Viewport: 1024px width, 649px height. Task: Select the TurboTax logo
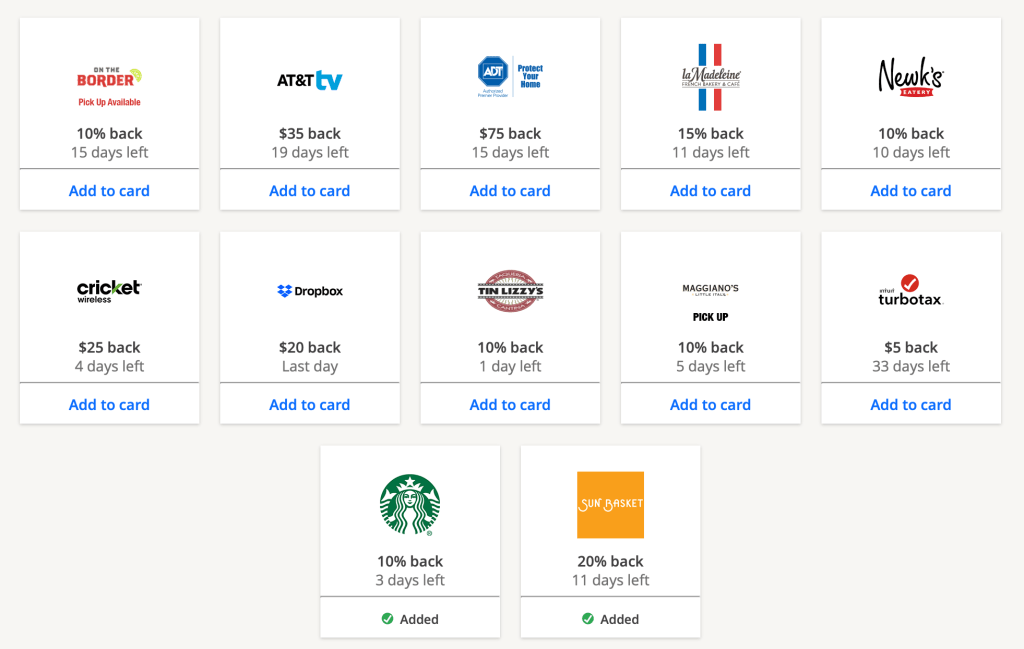(910, 290)
